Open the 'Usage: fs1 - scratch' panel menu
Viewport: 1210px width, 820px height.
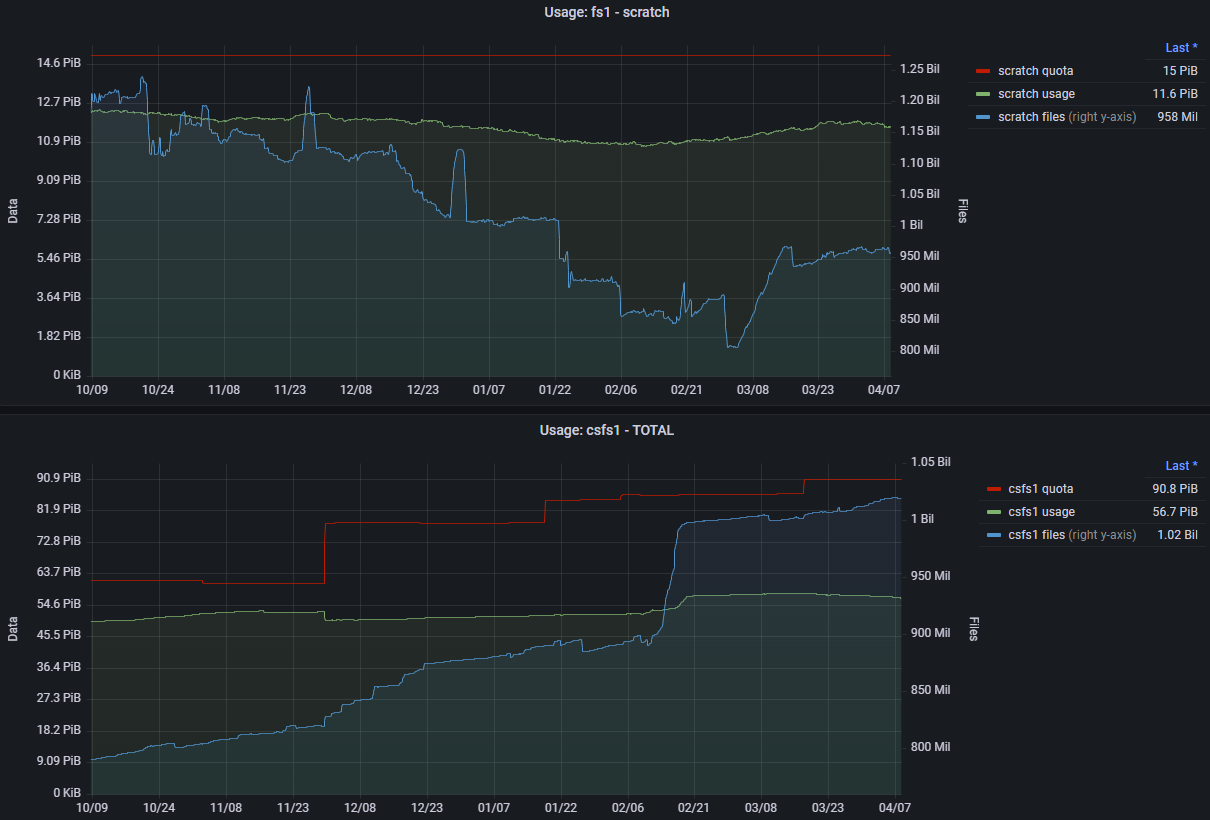pyautogui.click(x=604, y=12)
